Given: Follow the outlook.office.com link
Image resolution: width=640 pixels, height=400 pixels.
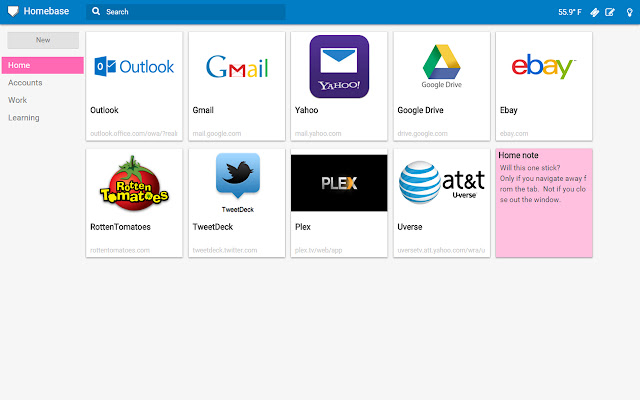Looking at the screenshot, I should 134,133.
